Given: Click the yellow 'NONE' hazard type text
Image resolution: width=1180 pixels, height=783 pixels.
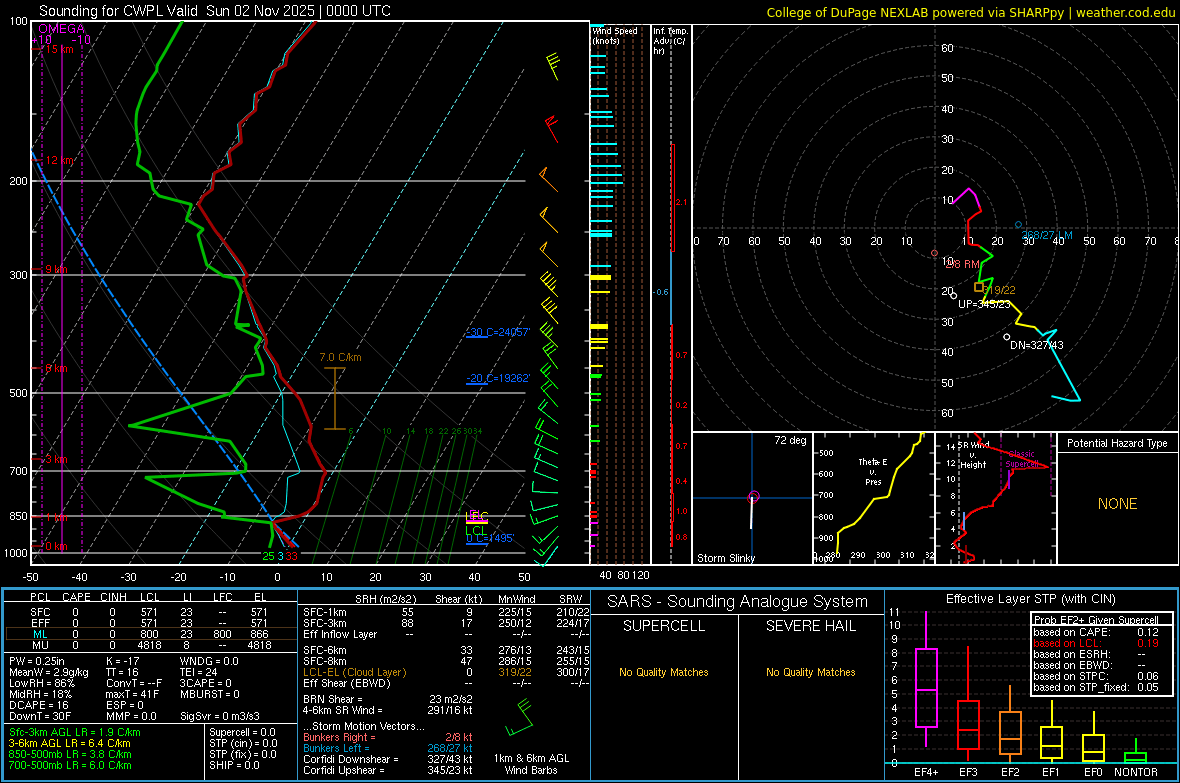Looking at the screenshot, I should [x=1117, y=504].
